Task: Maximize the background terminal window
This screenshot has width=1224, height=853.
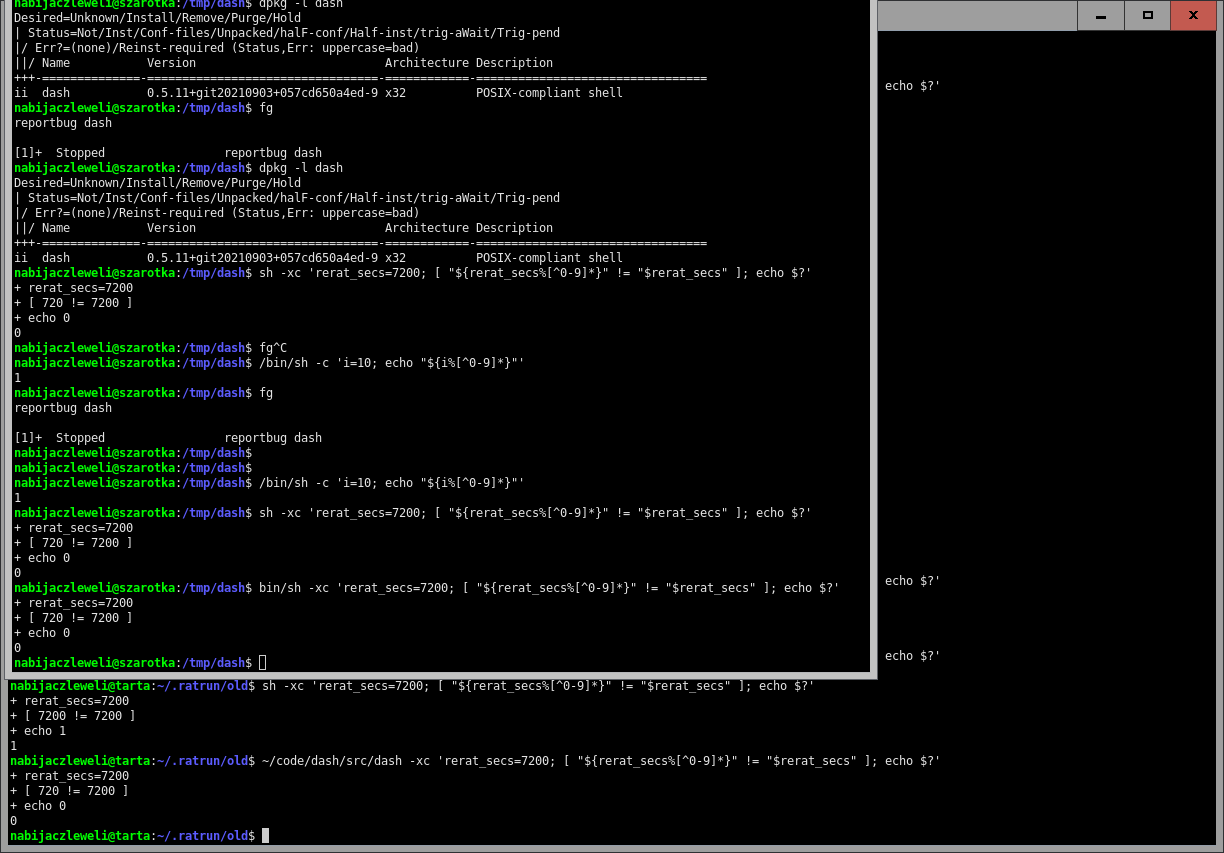Action: pyautogui.click(x=1147, y=16)
